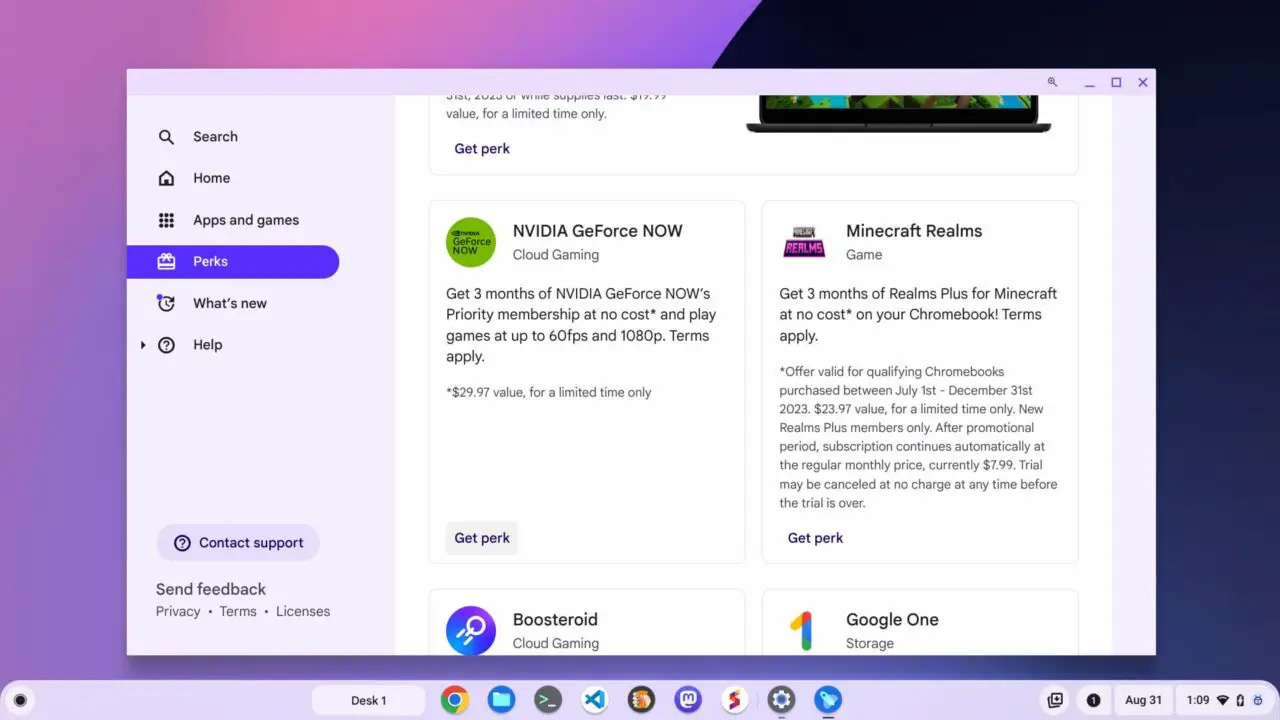Open the Mastodon app from shelf
Image resolution: width=1280 pixels, height=720 pixels.
688,700
